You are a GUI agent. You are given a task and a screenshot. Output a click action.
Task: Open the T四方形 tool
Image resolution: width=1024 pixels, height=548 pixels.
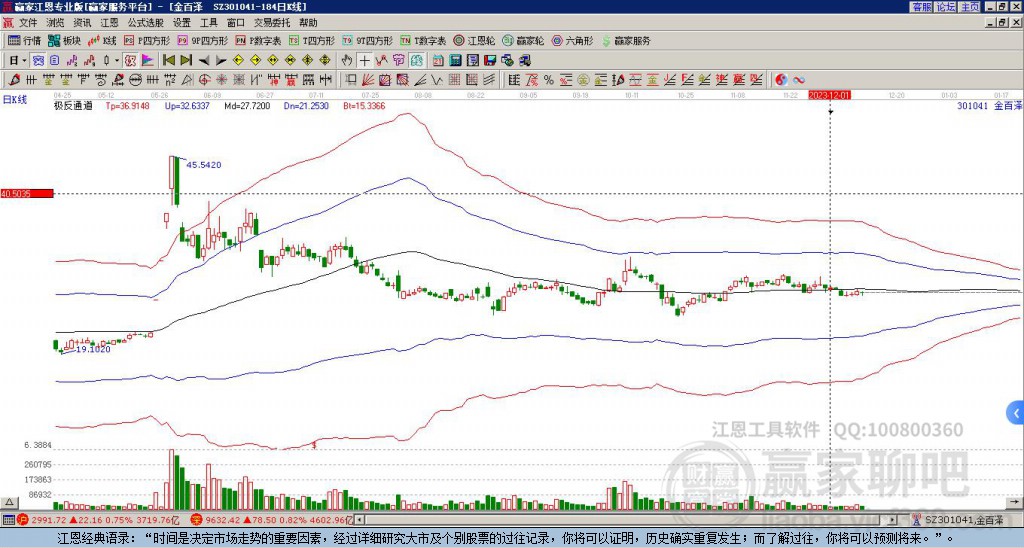point(312,40)
